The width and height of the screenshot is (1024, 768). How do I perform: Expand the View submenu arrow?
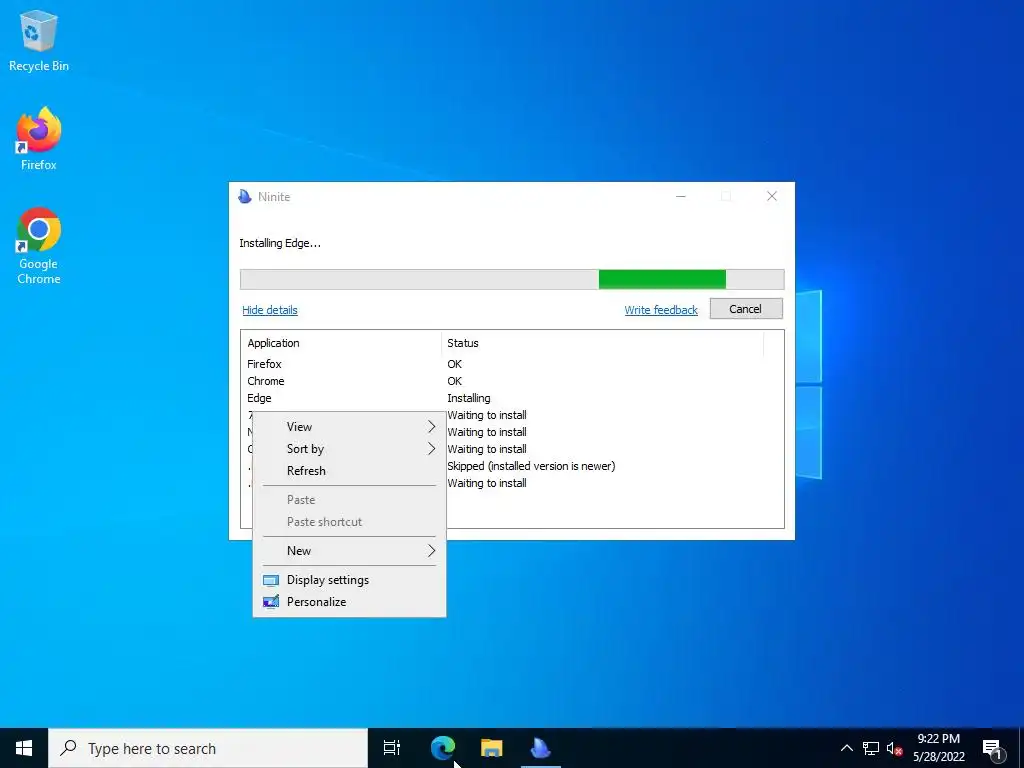[431, 426]
